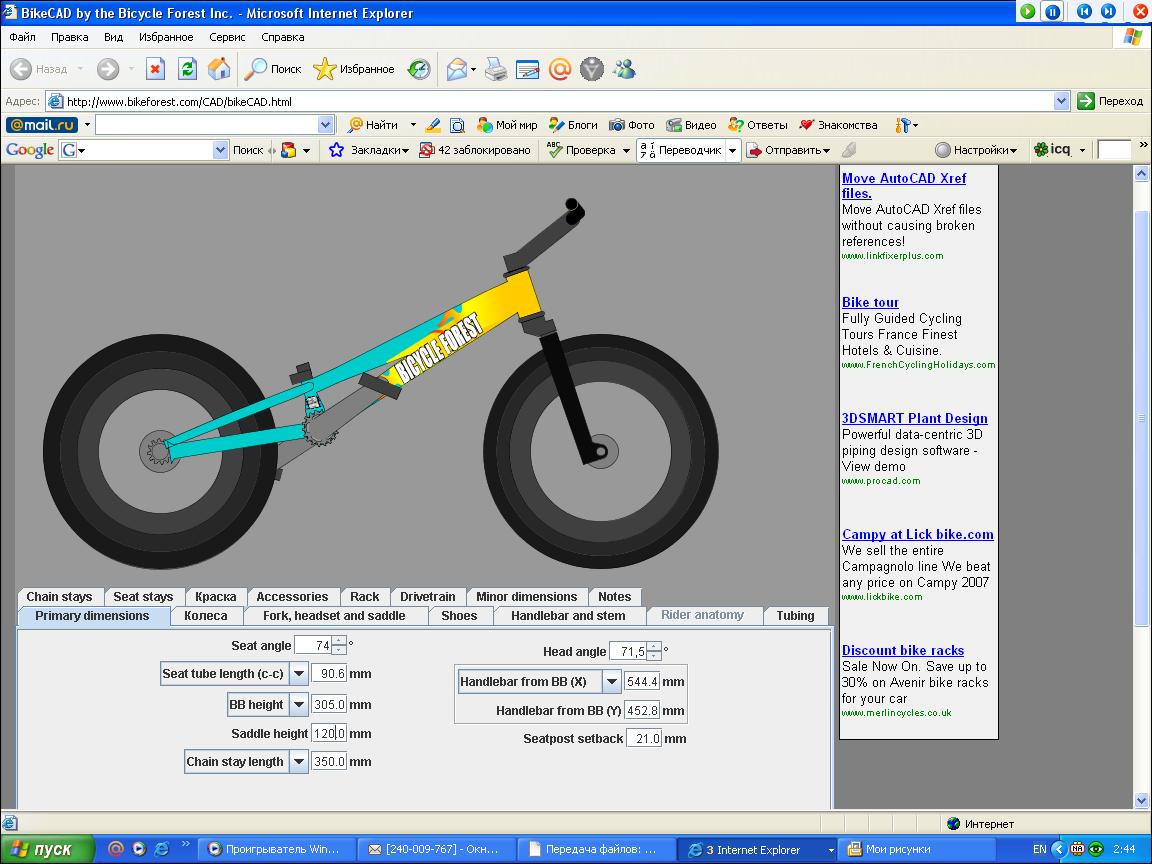Open the Сервис menu
1152x864 pixels.
(x=227, y=37)
